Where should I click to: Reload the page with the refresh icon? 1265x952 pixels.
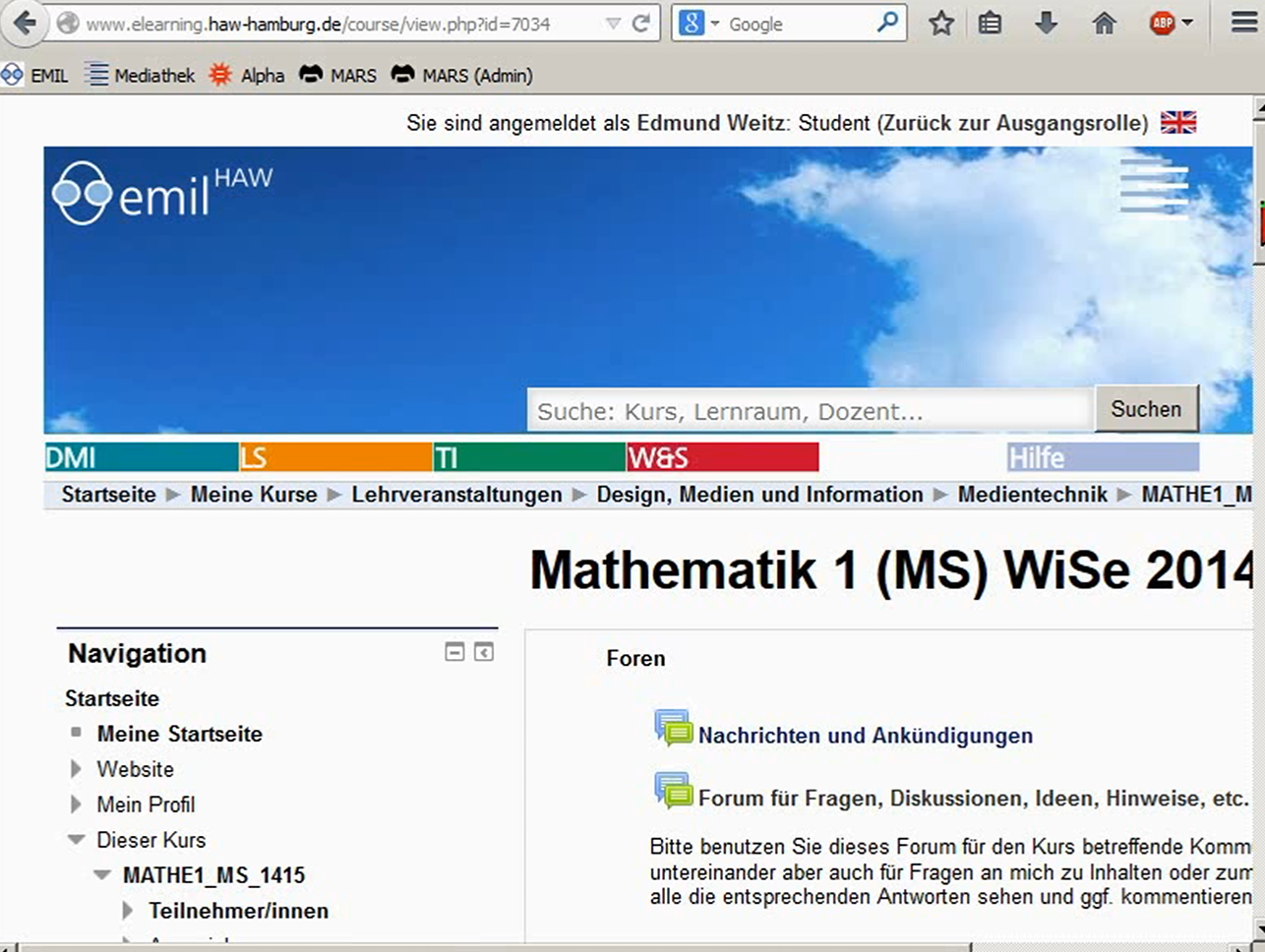(641, 24)
